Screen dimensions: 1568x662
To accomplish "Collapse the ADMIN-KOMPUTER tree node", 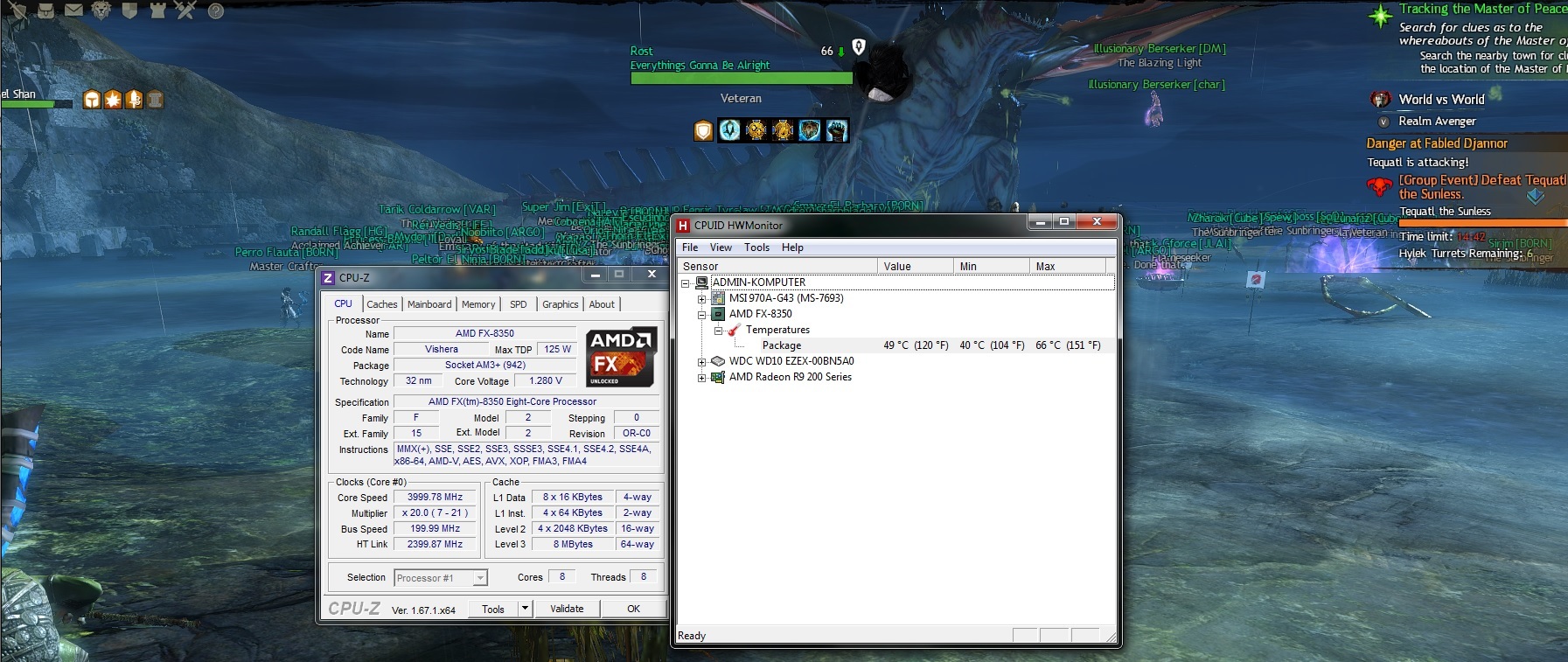I will (686, 283).
